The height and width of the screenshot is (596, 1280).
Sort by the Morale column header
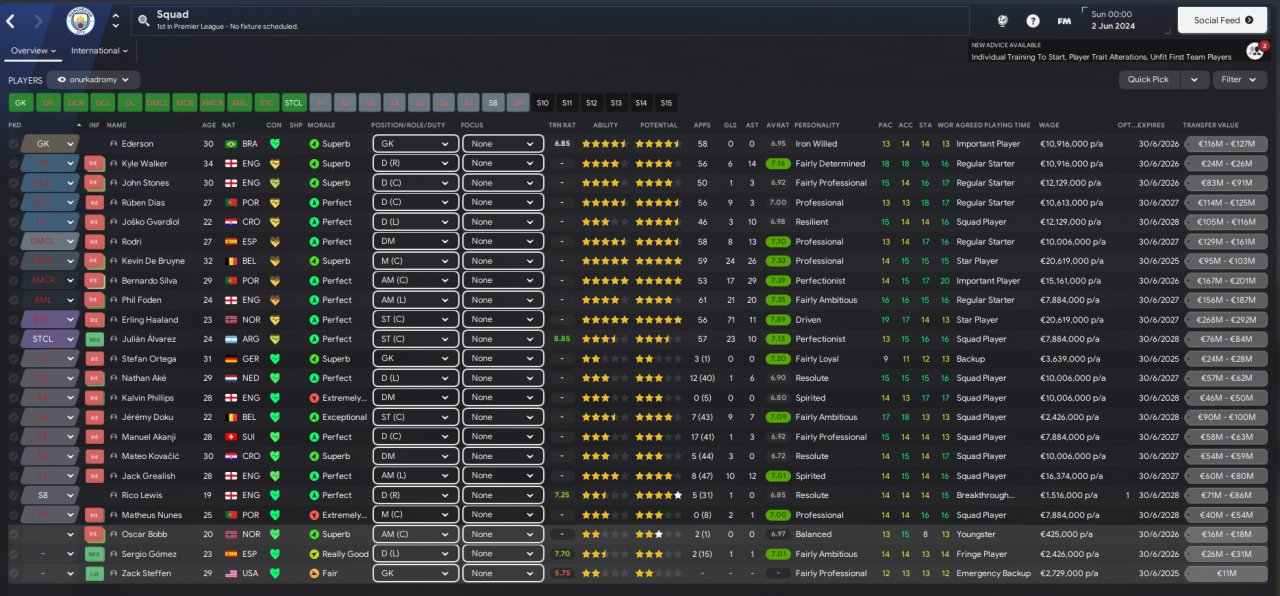click(321, 125)
